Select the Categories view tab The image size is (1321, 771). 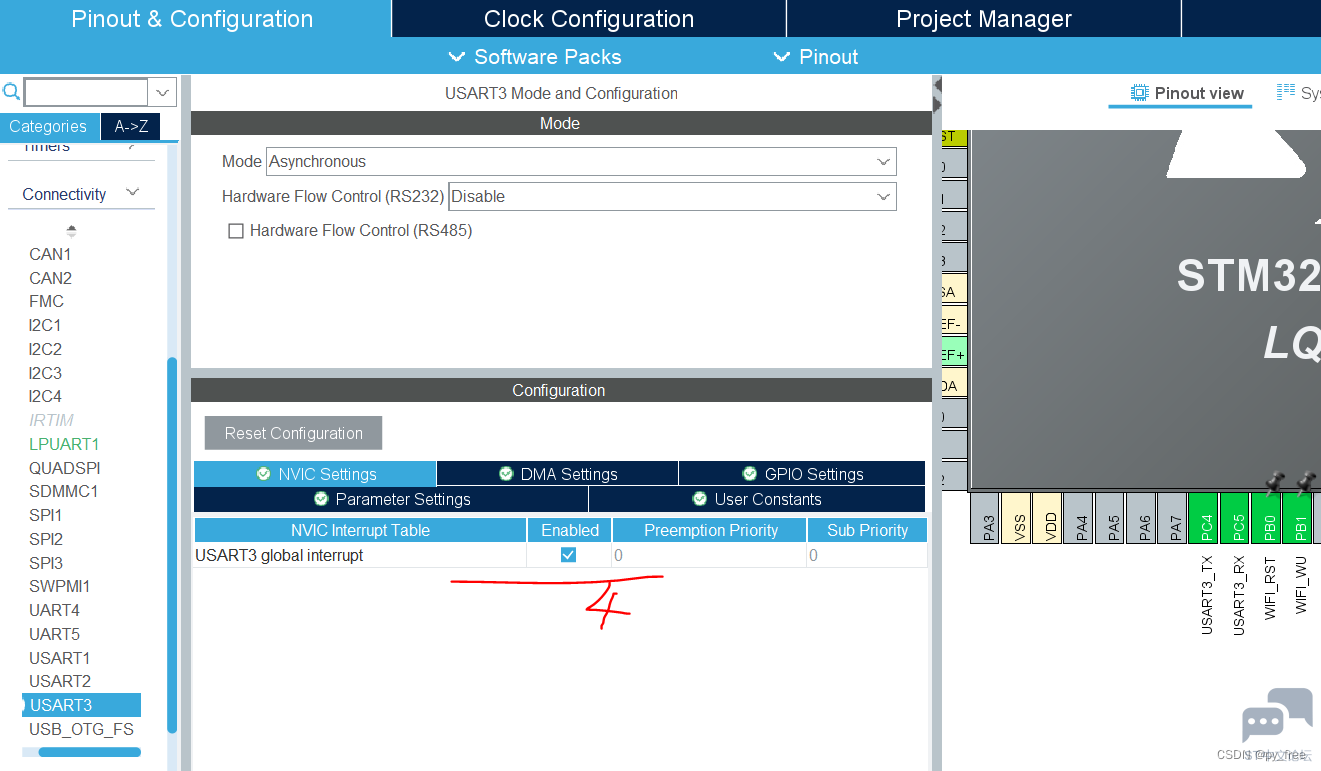[48, 126]
